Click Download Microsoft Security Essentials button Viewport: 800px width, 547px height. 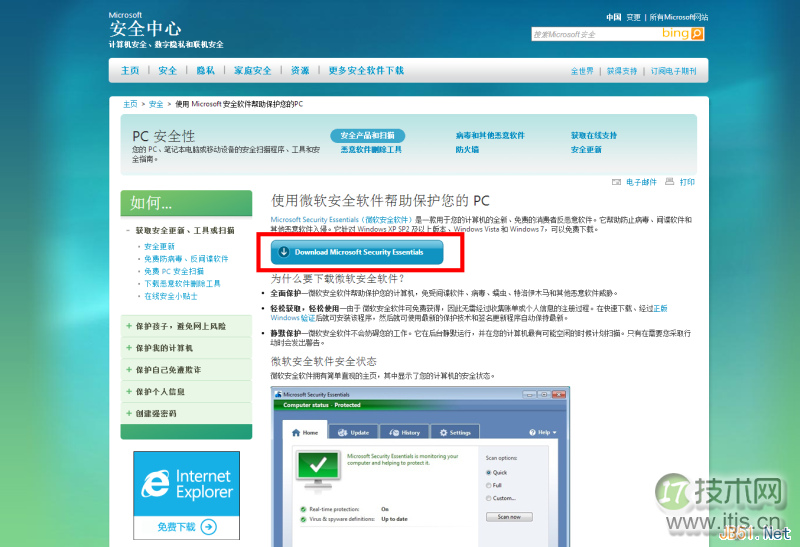point(356,252)
